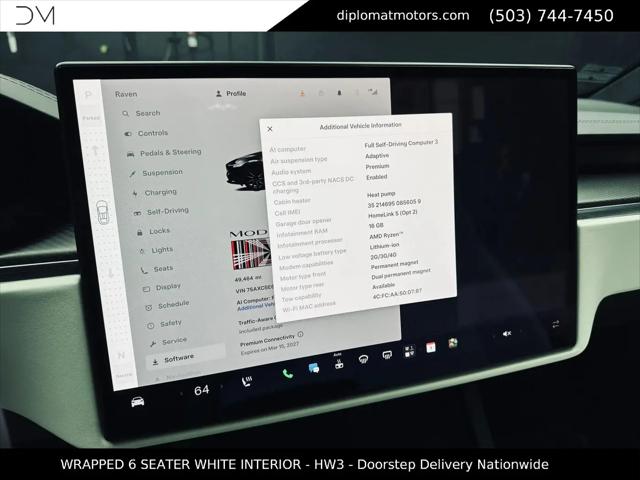Select the Suspension menu item
The width and height of the screenshot is (640, 480).
[156, 173]
